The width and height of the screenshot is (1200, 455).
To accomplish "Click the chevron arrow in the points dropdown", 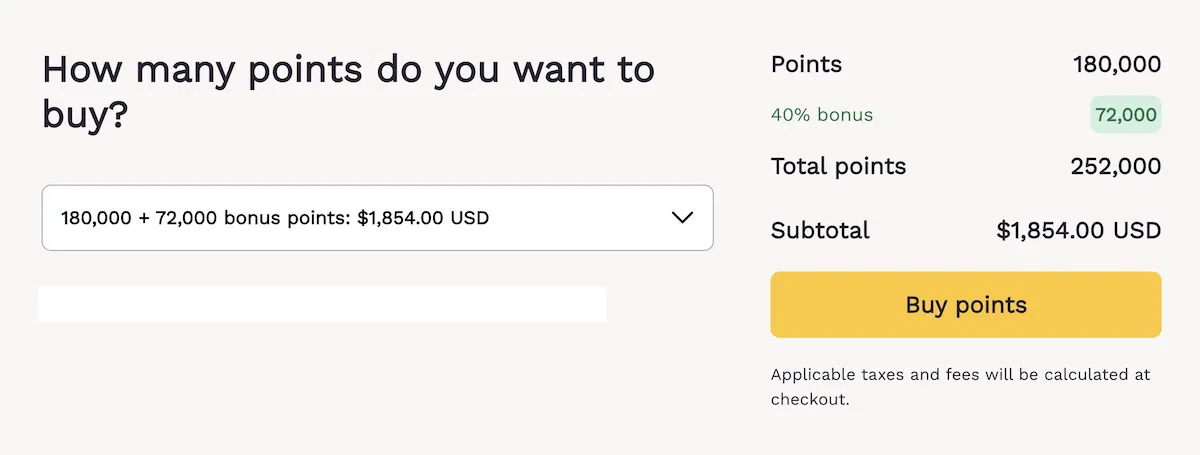I will [x=683, y=217].
